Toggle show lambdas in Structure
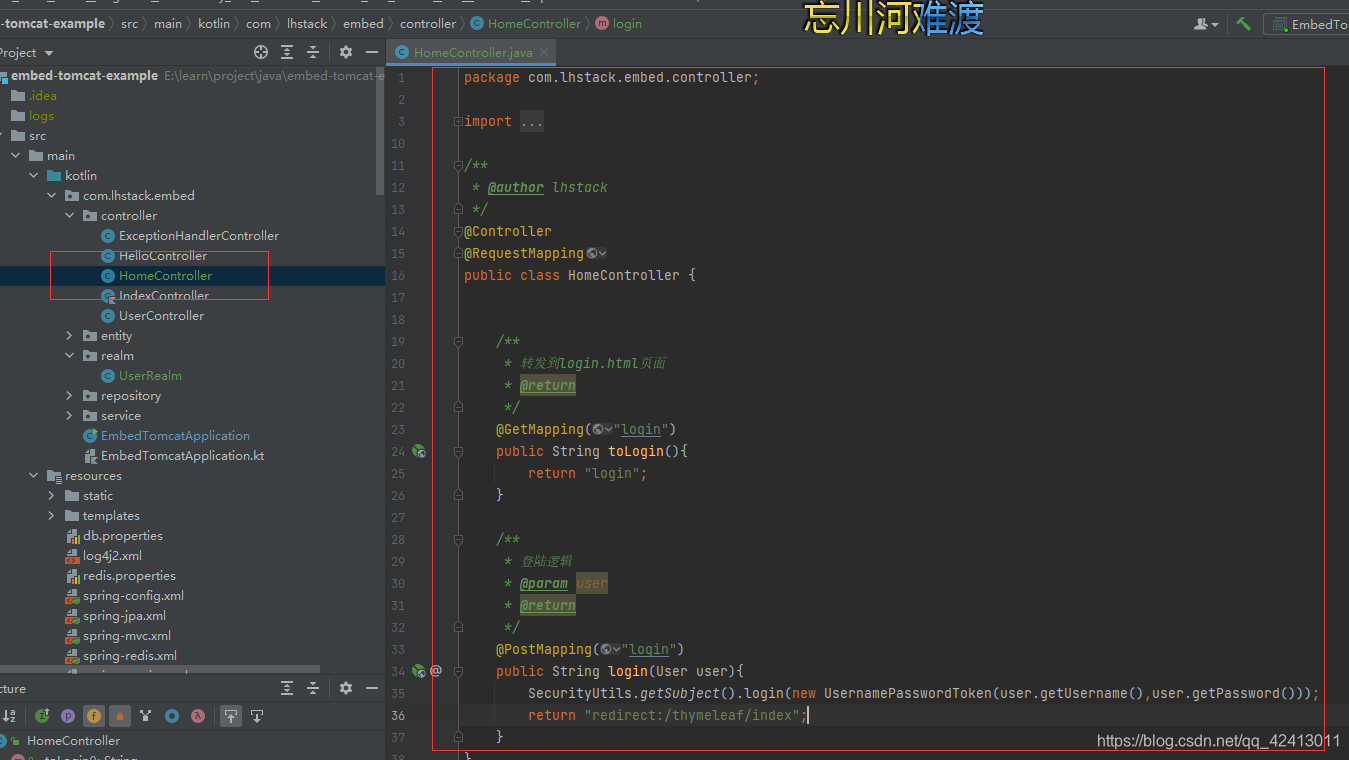The width and height of the screenshot is (1349, 760). click(198, 716)
